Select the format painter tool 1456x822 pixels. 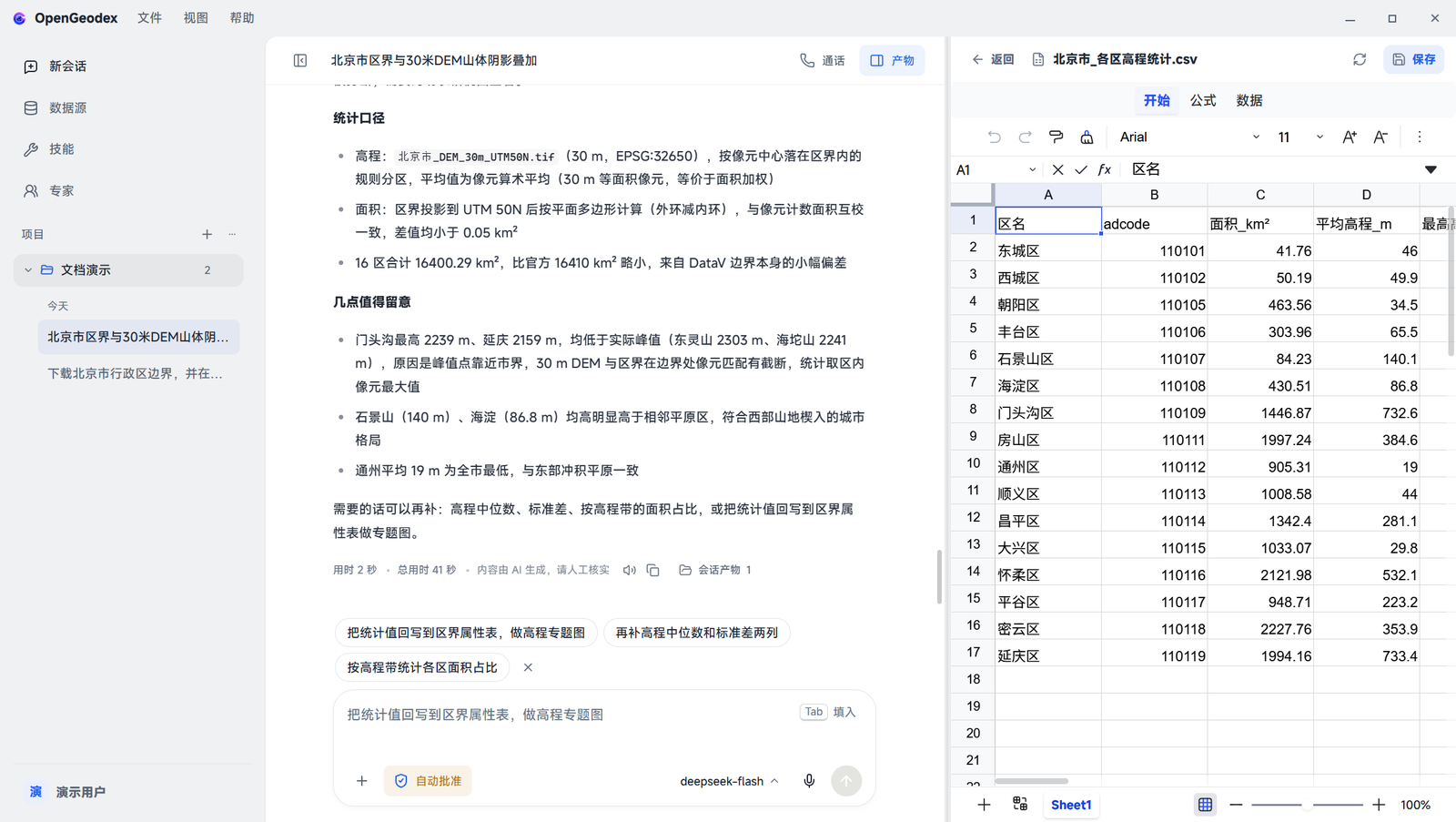1056,137
